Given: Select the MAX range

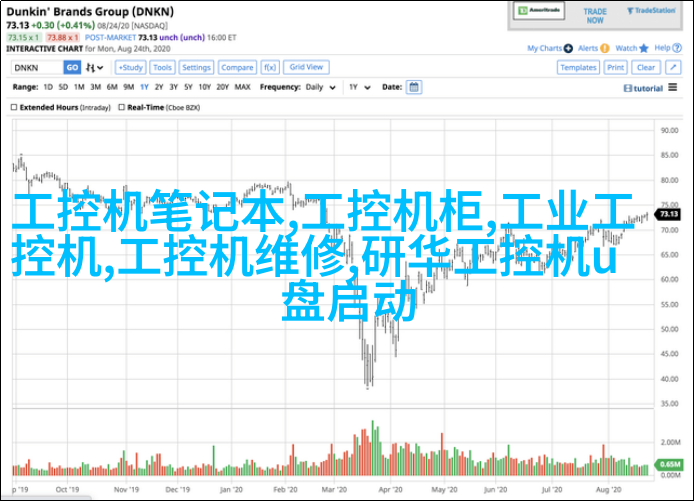Looking at the screenshot, I should (x=242, y=87).
